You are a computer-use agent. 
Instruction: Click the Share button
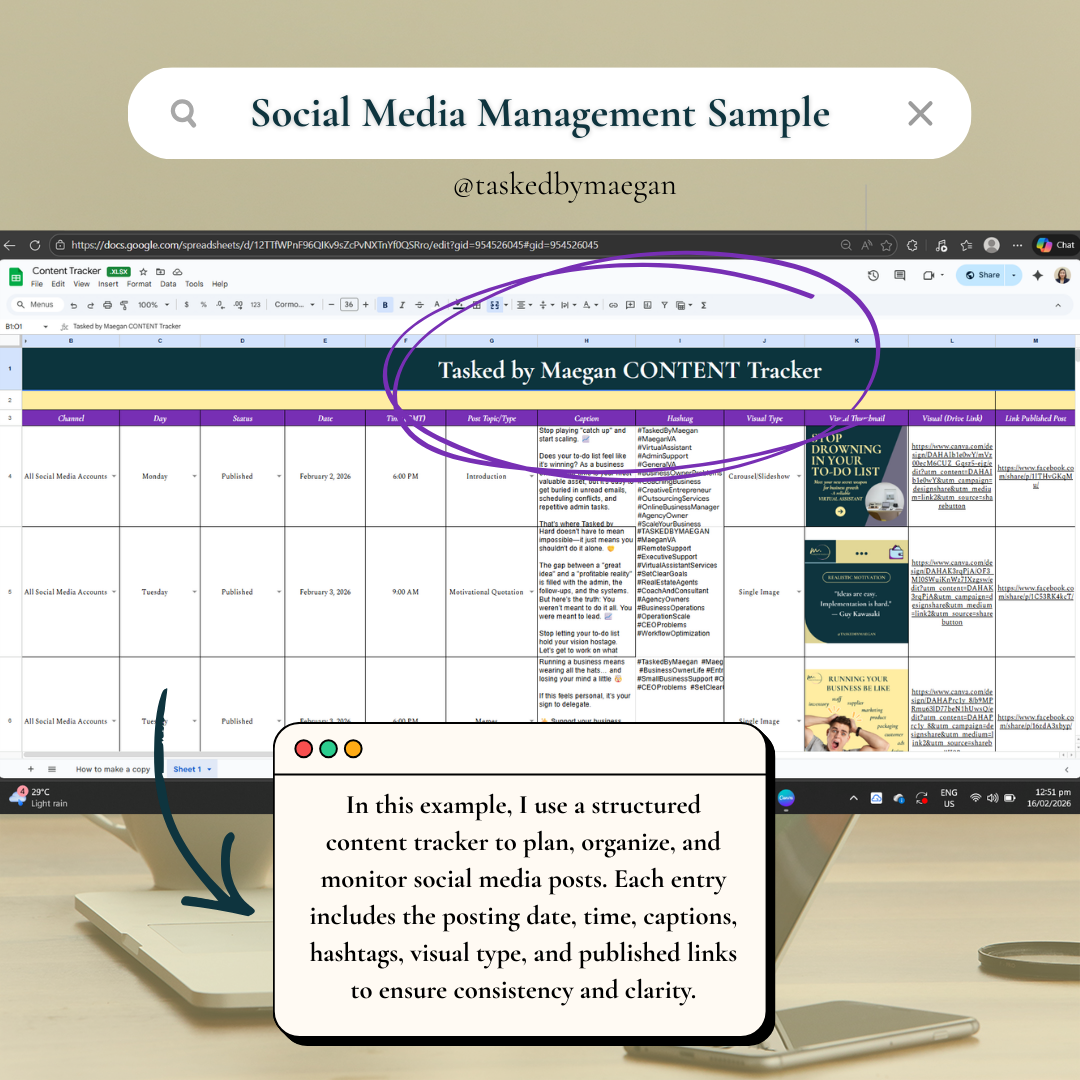pos(982,275)
